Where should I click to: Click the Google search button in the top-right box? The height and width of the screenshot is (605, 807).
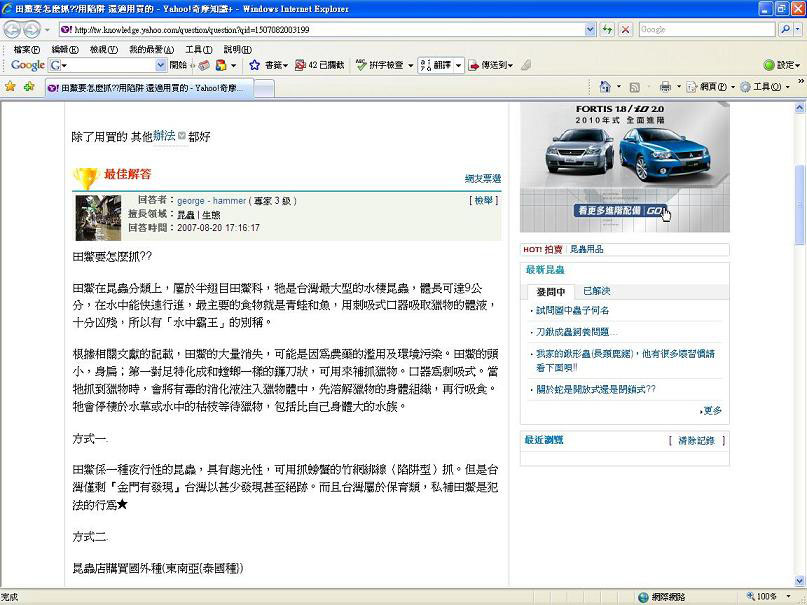tap(787, 28)
